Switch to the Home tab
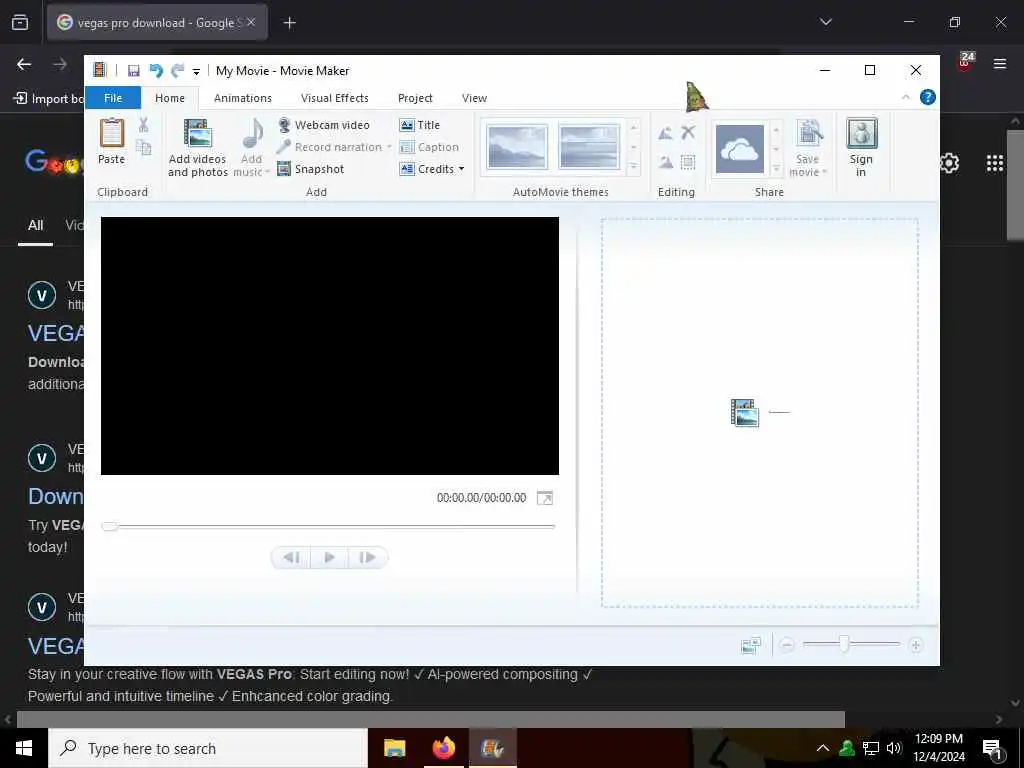 pyautogui.click(x=170, y=98)
